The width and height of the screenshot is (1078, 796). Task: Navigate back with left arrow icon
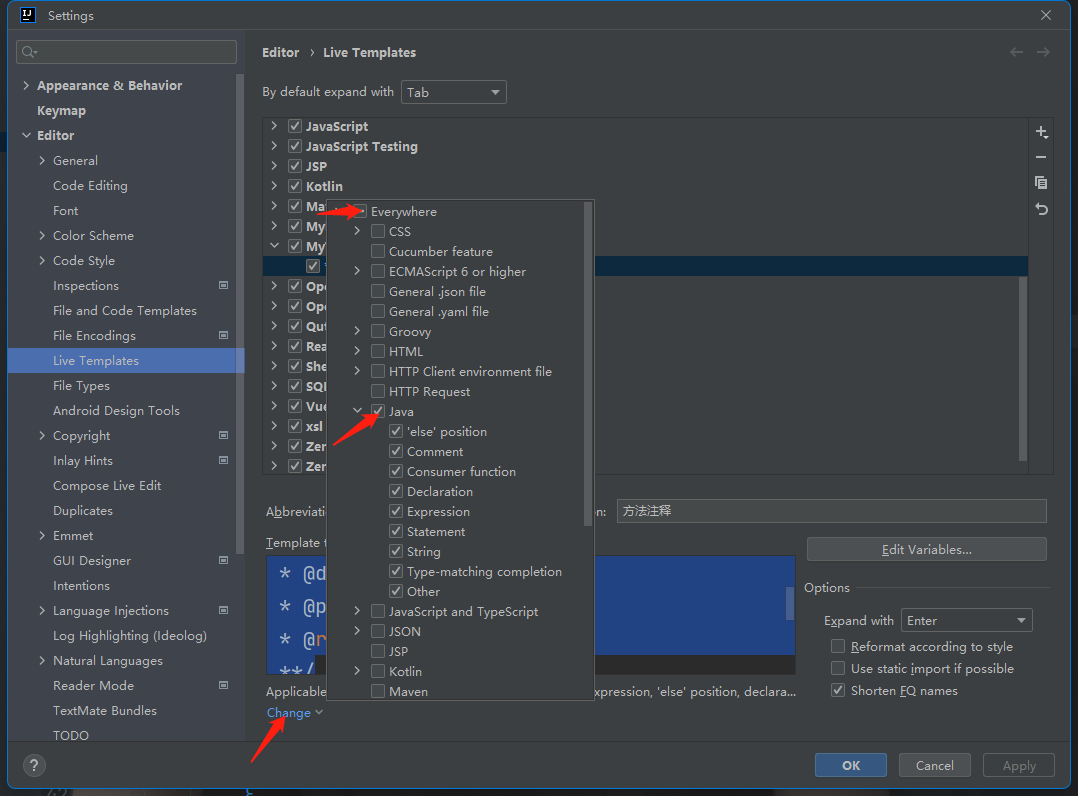1016,52
